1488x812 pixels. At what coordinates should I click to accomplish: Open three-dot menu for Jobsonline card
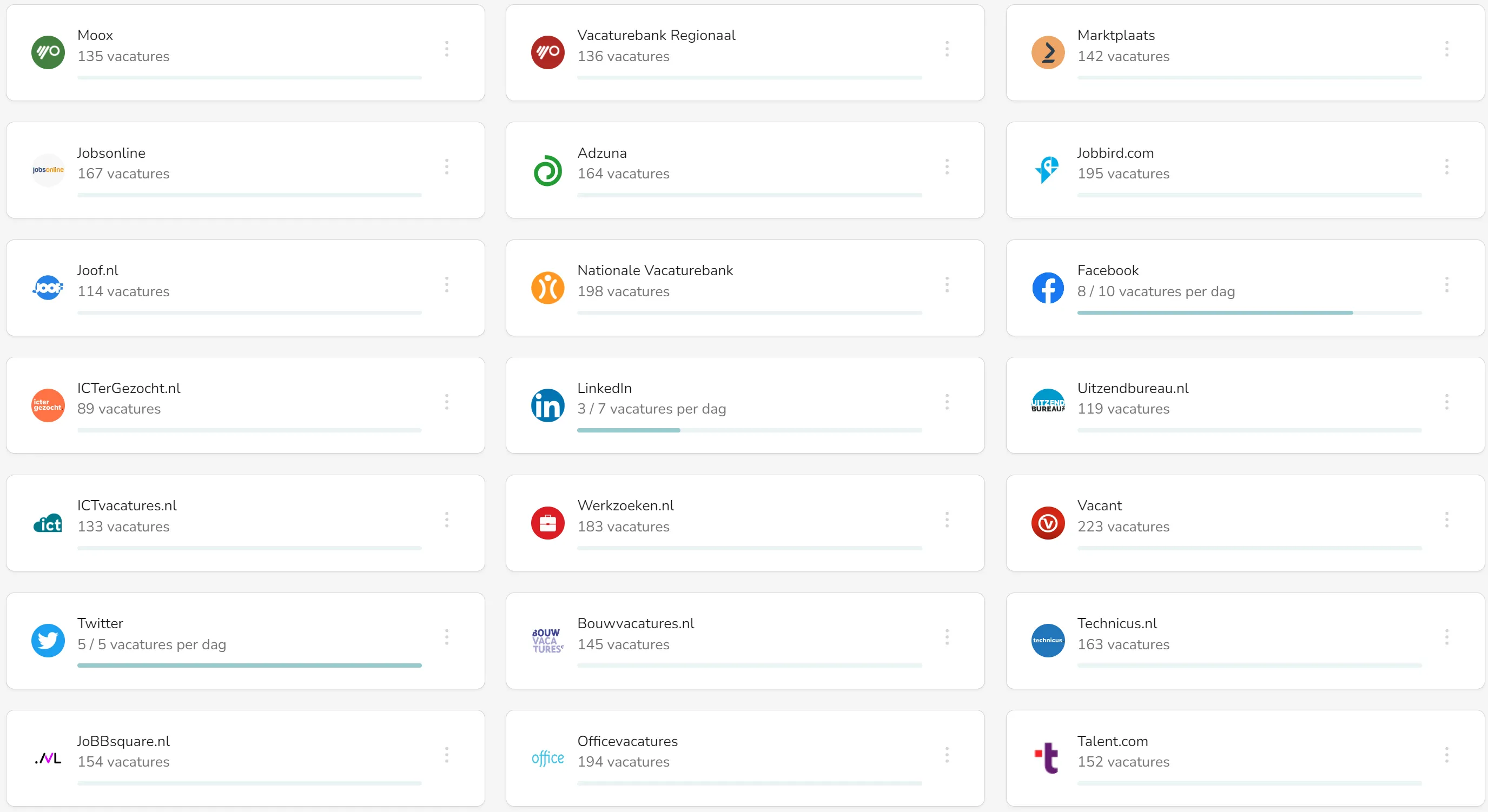point(447,167)
